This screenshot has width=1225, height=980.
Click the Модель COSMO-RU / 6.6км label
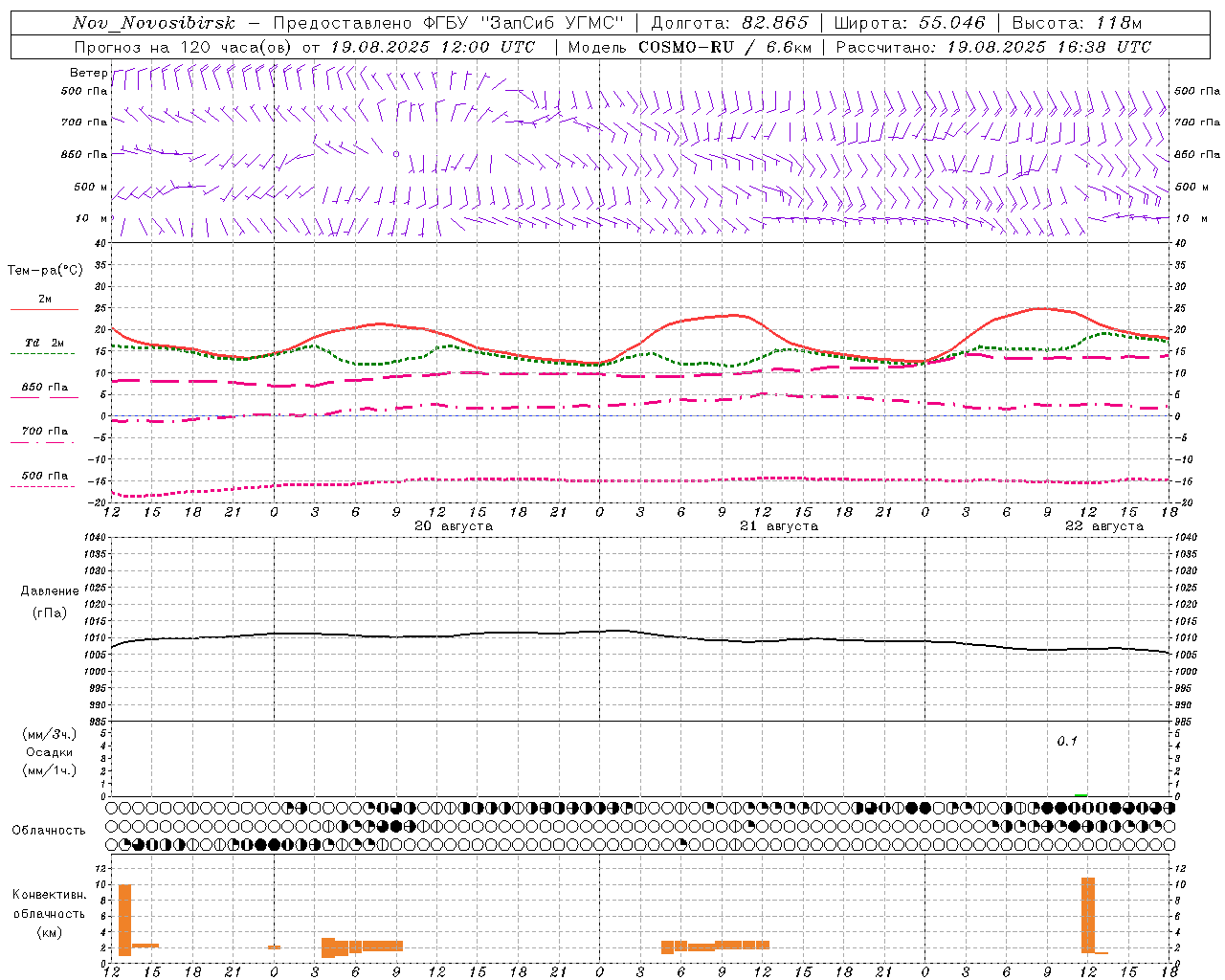[690, 47]
